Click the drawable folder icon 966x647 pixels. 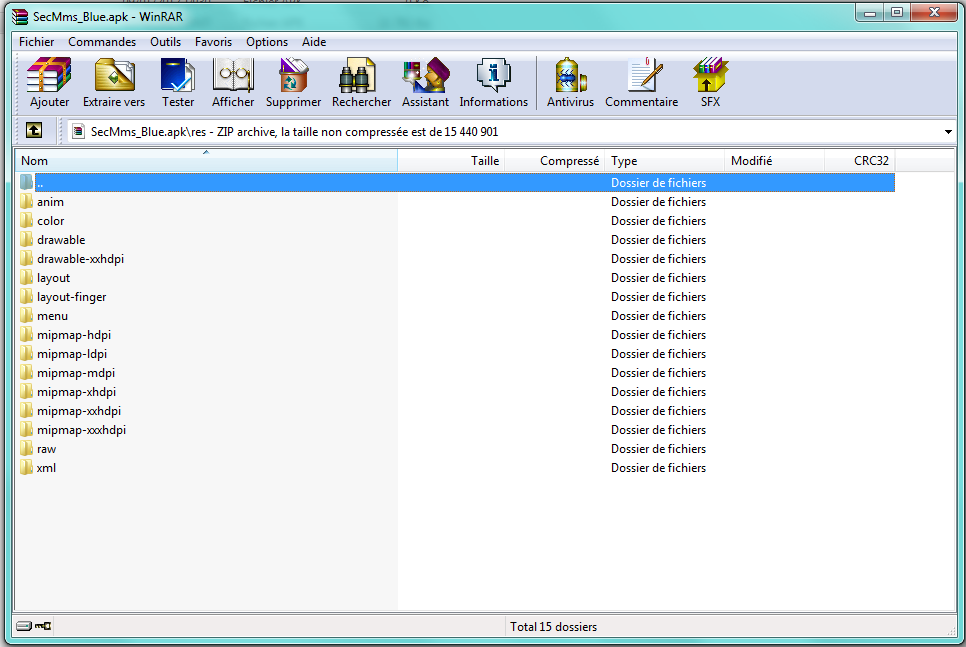point(26,240)
